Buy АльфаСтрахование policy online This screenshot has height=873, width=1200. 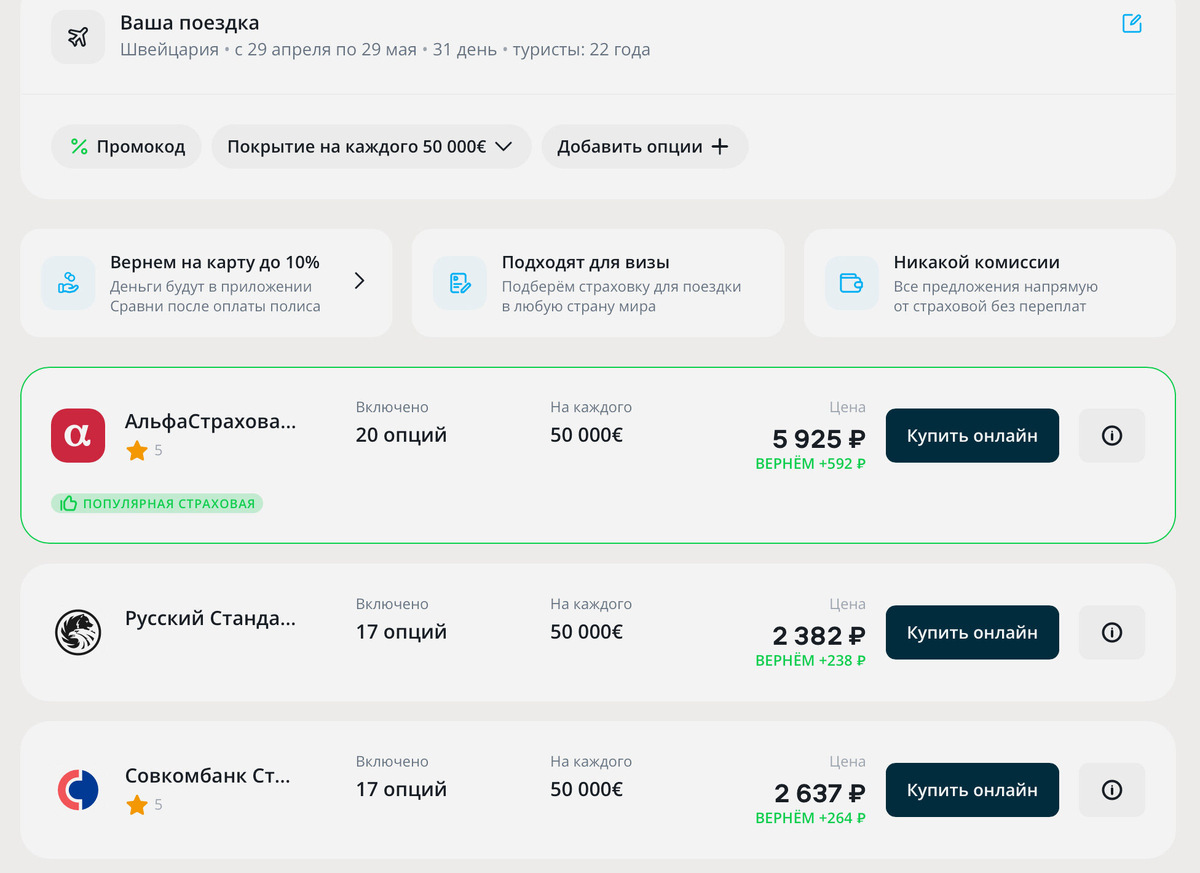(x=971, y=435)
